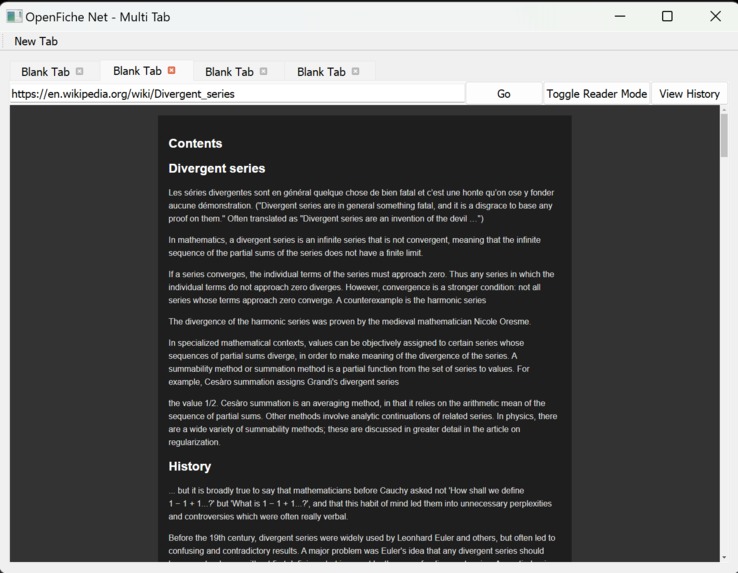
Task: Click the paragraph starting "In specialized mathematical contexts"
Action: tap(349, 362)
